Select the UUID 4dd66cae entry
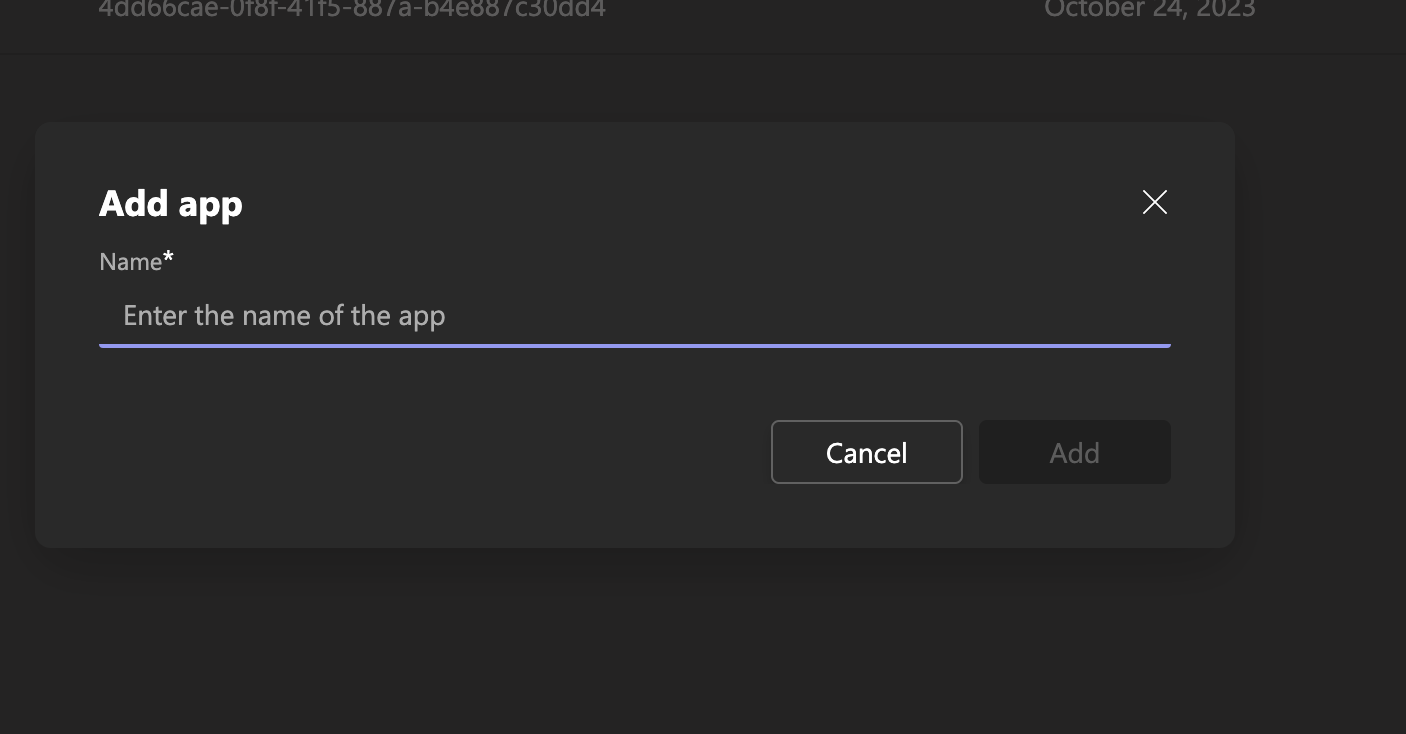This screenshot has width=1406, height=734. pyautogui.click(x=350, y=10)
